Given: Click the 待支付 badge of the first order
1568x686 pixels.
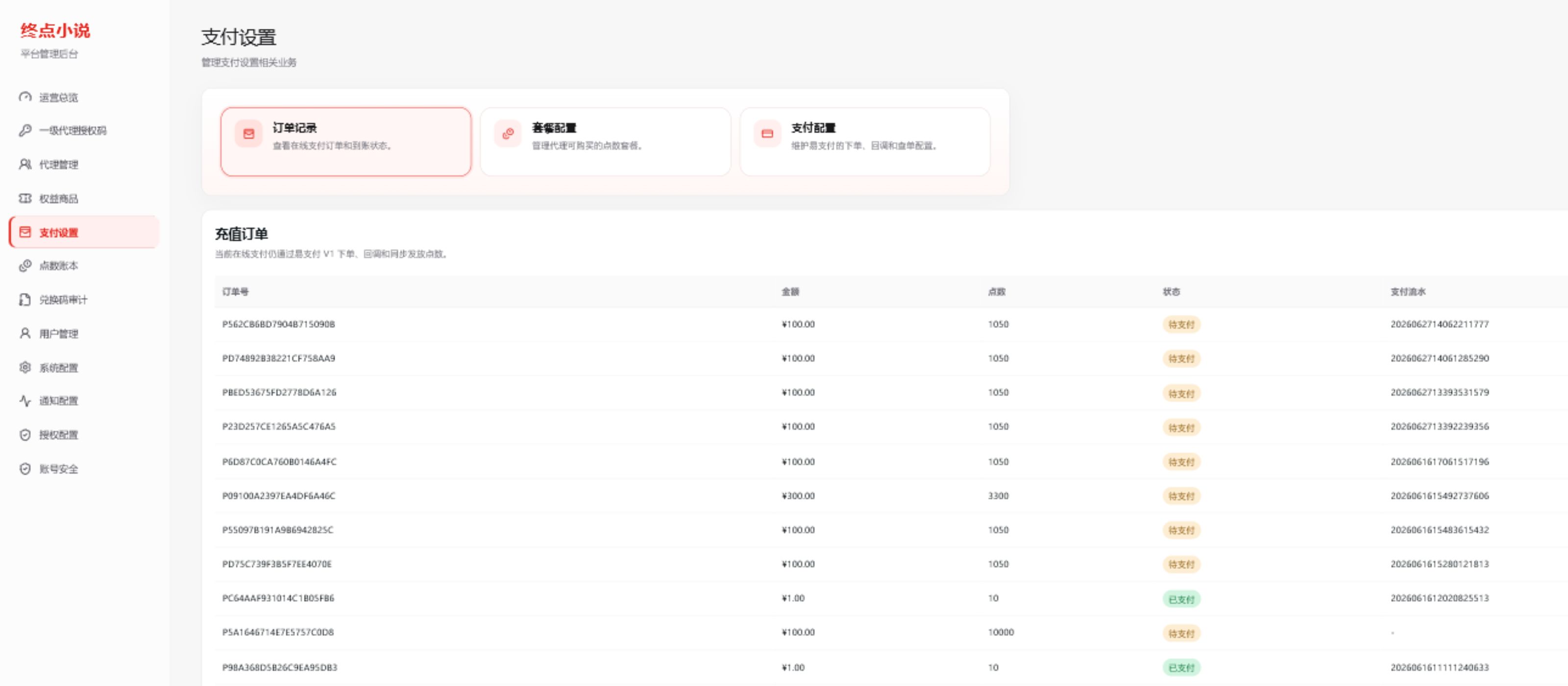Looking at the screenshot, I should [1181, 324].
